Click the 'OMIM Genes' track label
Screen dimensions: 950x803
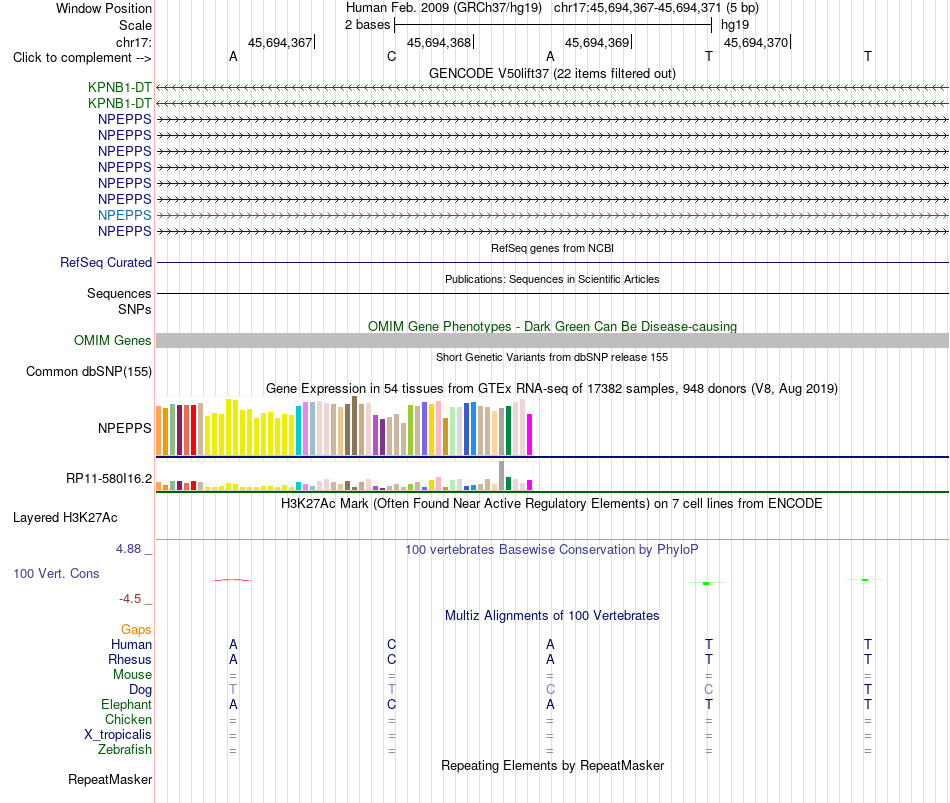pyautogui.click(x=112, y=341)
